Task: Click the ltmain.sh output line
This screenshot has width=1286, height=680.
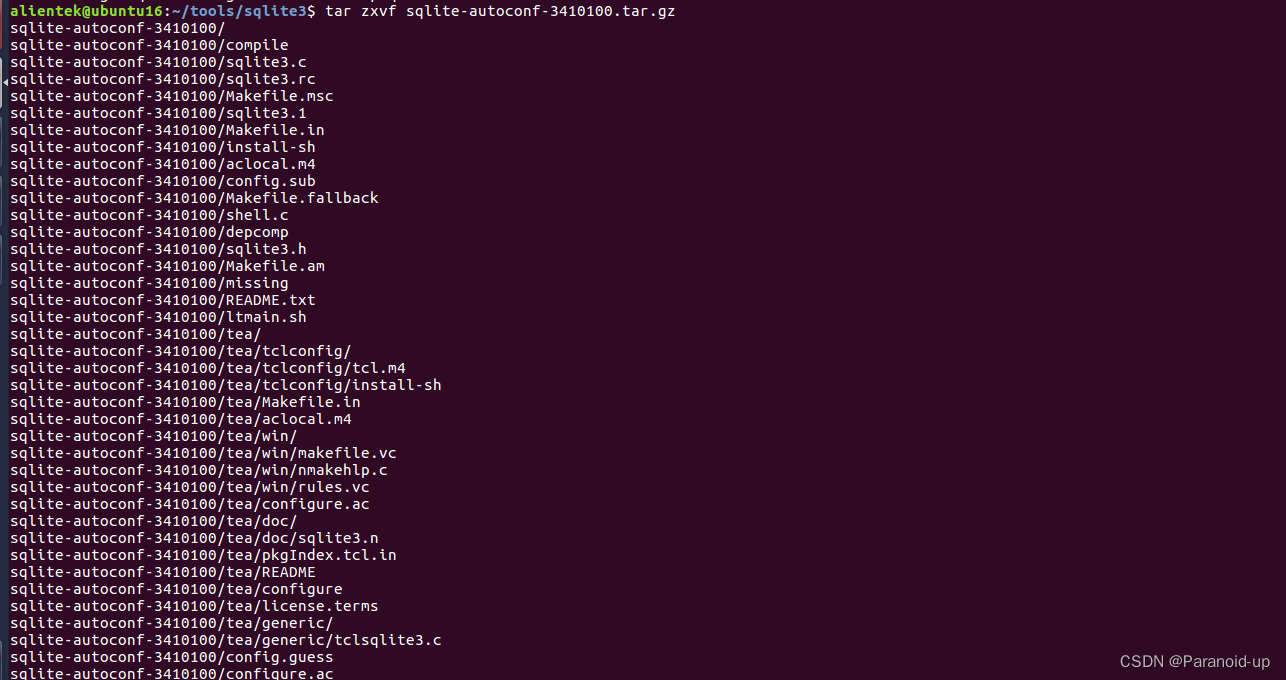Action: [x=158, y=317]
